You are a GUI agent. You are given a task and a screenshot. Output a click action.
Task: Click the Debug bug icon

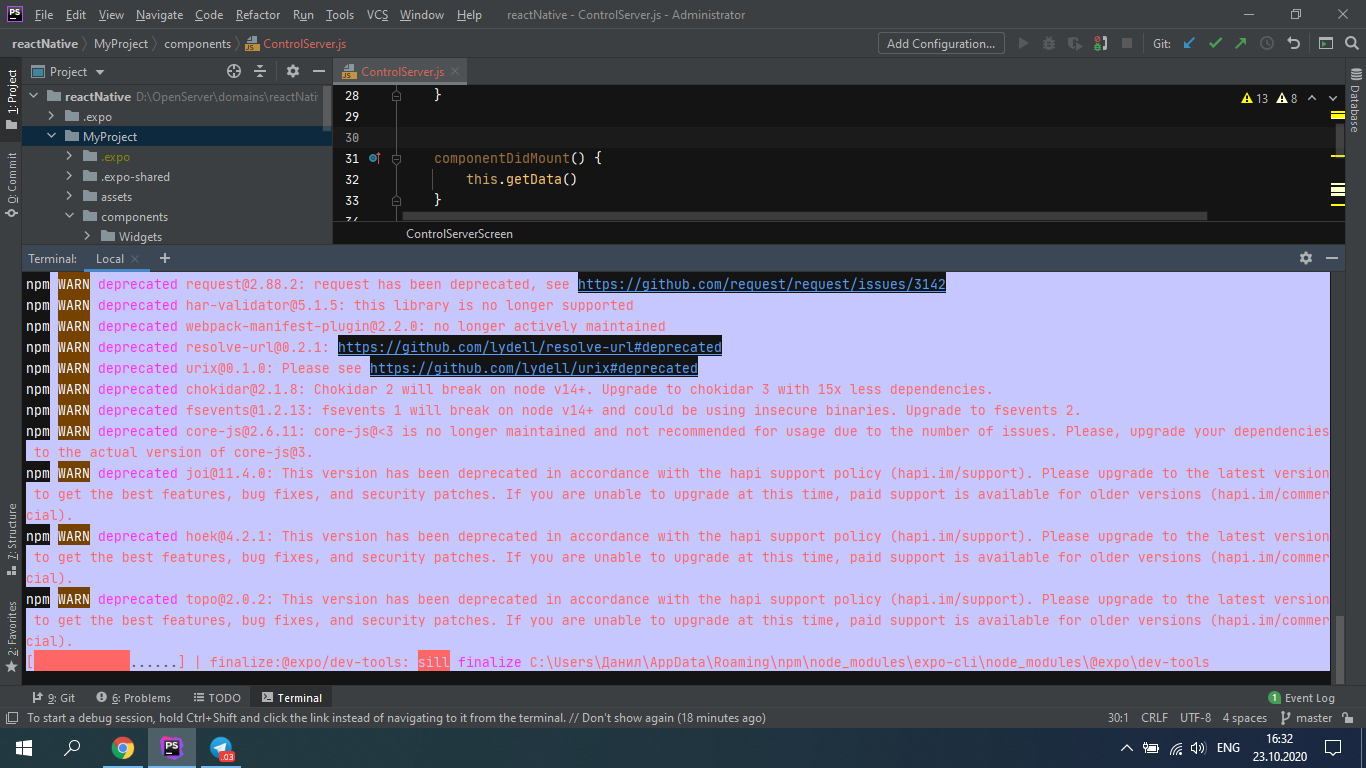coord(1048,43)
